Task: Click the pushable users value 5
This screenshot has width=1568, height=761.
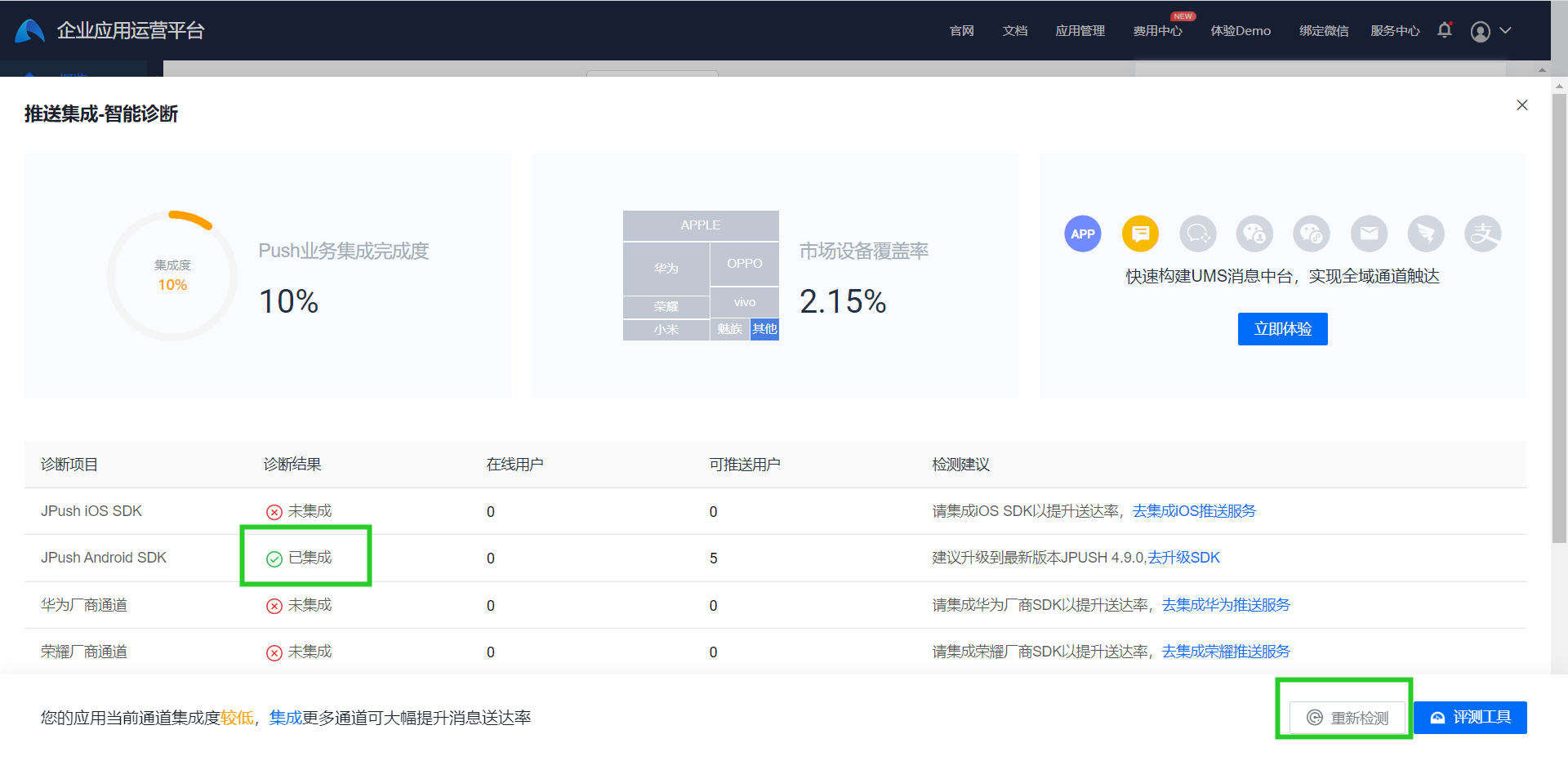Action: click(x=714, y=559)
